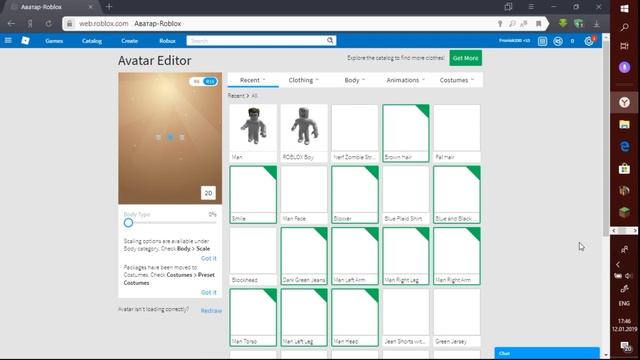Click the site lock icon in address bar
This screenshot has height=360, width=640.
coord(69,24)
